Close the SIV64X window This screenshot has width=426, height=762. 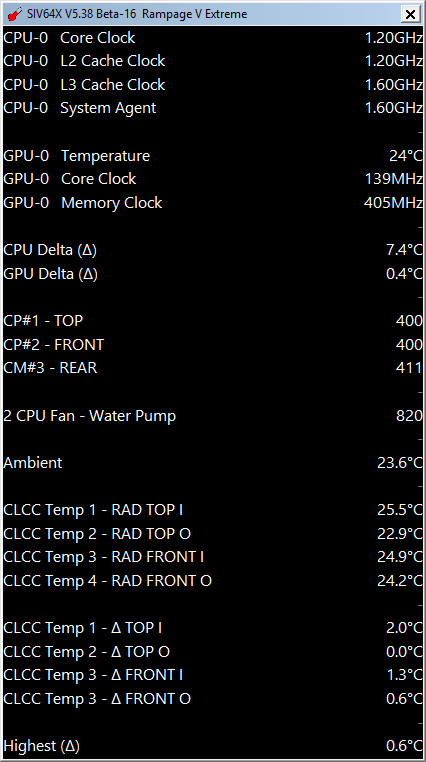pyautogui.click(x=410, y=15)
